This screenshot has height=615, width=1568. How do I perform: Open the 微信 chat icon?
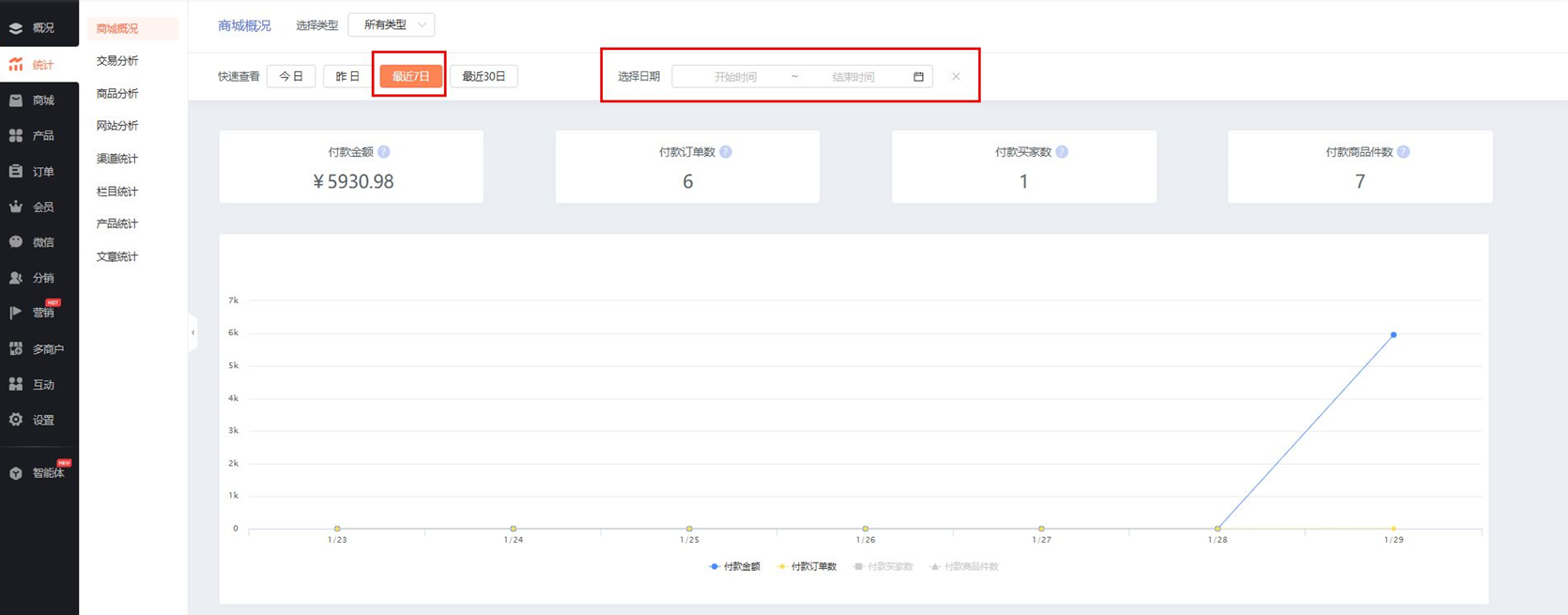[x=16, y=242]
